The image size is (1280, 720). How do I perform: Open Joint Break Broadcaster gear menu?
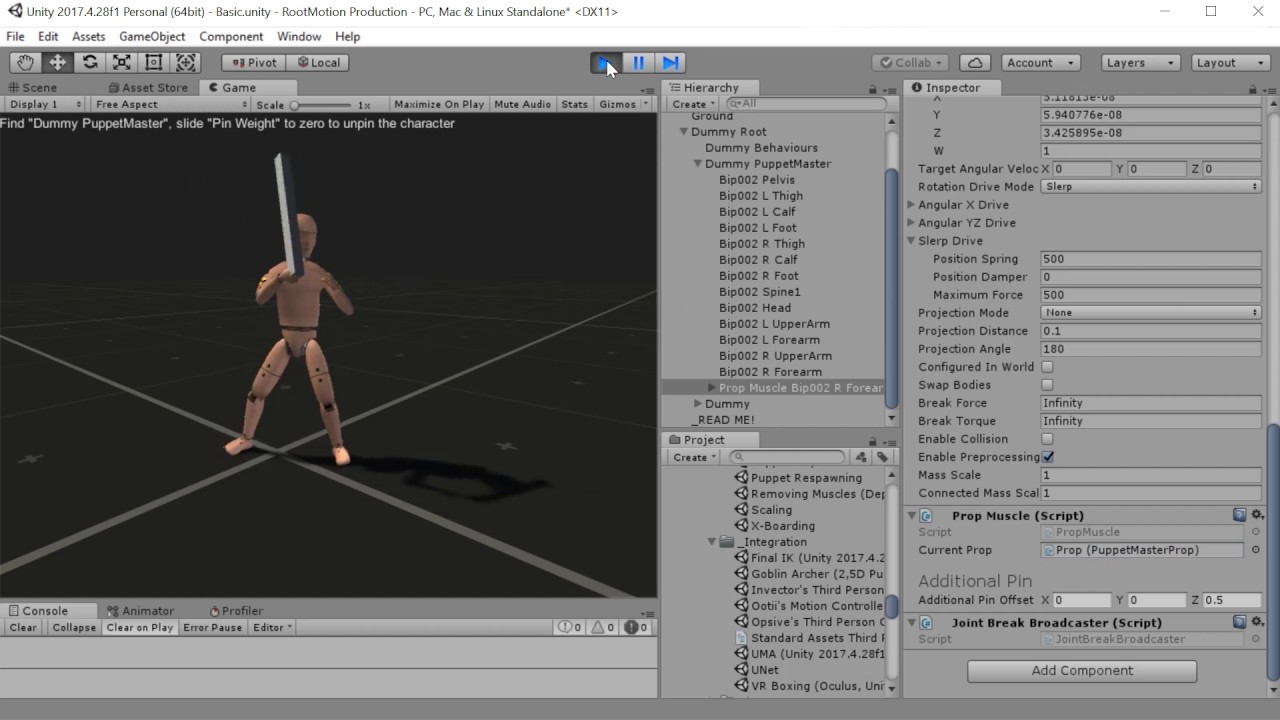tap(1258, 622)
